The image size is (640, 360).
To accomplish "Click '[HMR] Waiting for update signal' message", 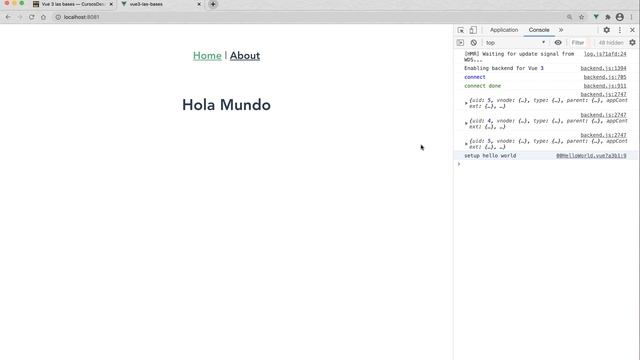I will (519, 57).
